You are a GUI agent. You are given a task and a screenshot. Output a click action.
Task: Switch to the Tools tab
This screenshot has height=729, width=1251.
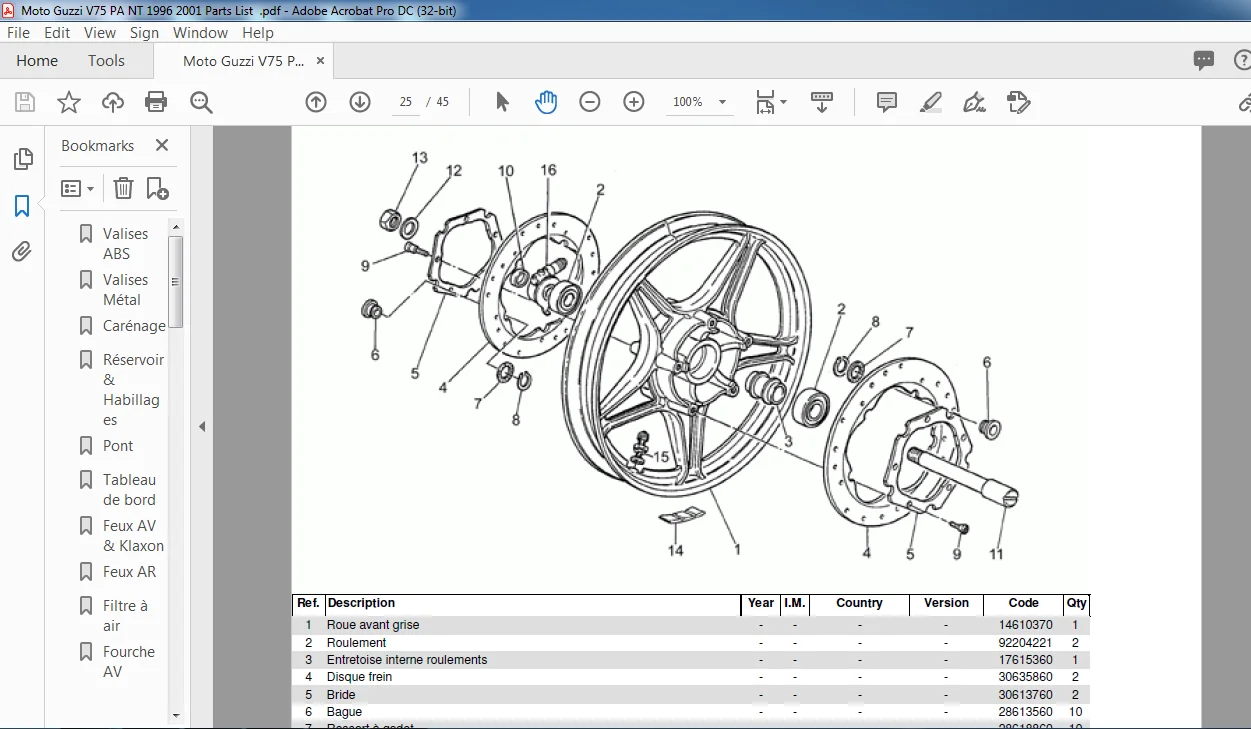[x=106, y=61]
